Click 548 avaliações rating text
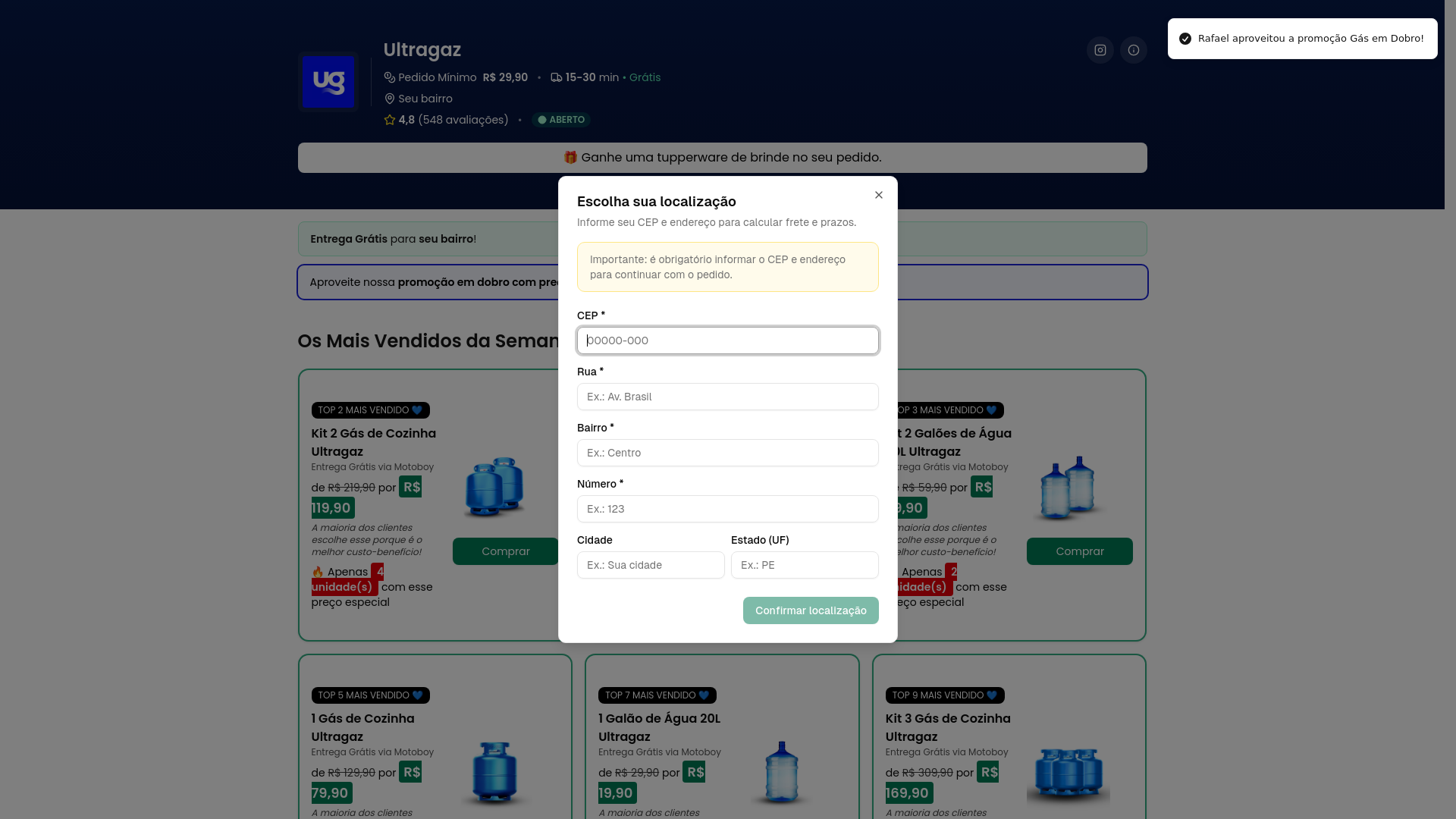This screenshot has height=819, width=1456. coord(463,120)
